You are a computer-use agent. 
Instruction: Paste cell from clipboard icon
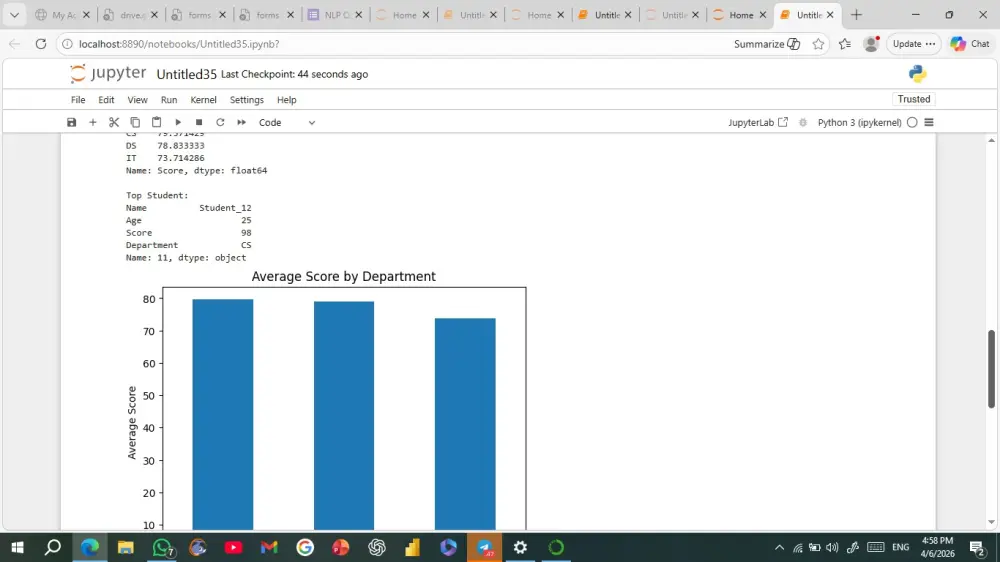[x=156, y=122]
